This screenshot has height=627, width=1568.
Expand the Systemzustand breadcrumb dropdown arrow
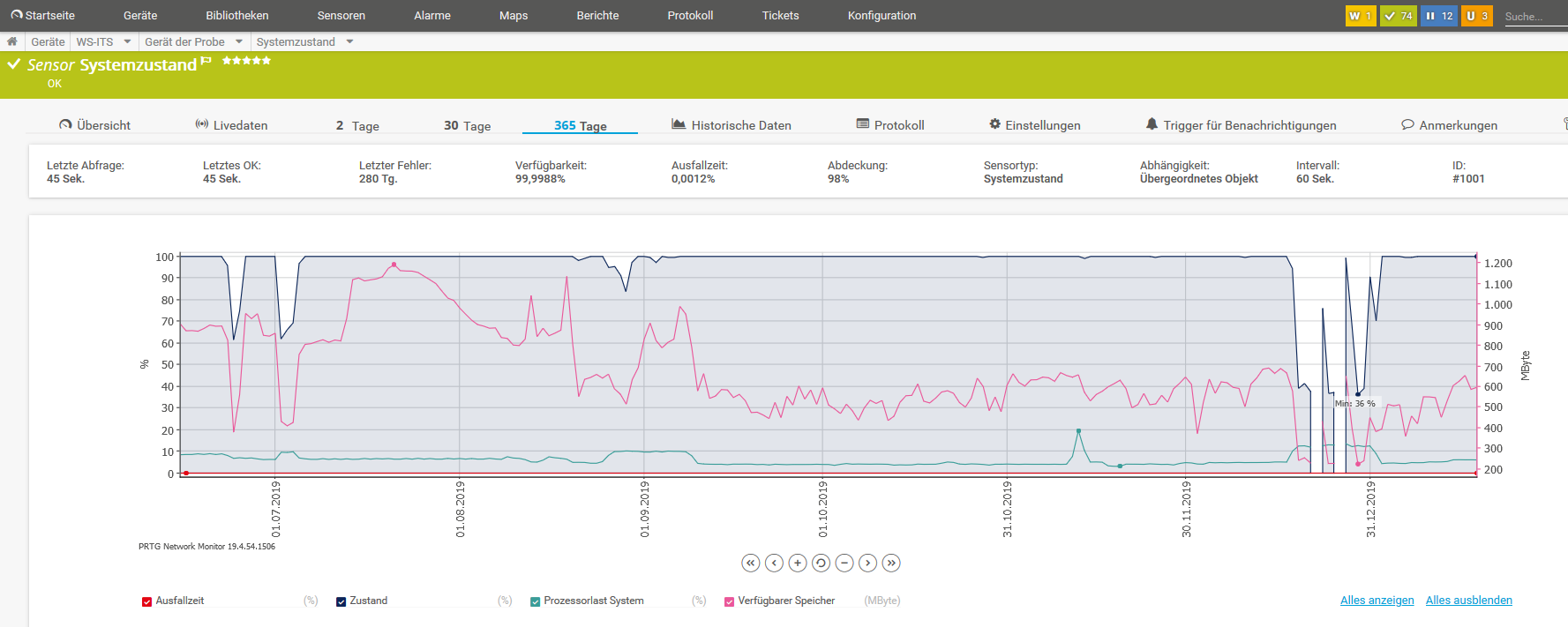tap(349, 41)
